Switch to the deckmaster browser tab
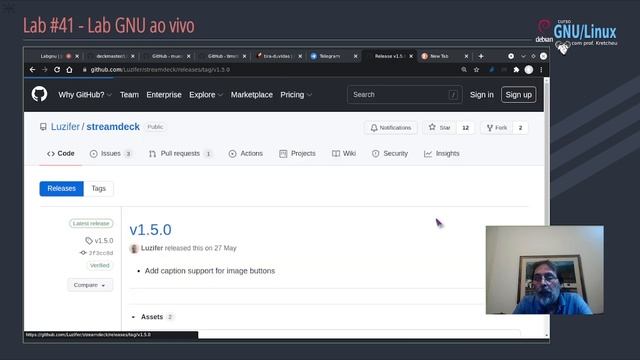Image resolution: width=640 pixels, height=360 pixels. click(x=111, y=56)
